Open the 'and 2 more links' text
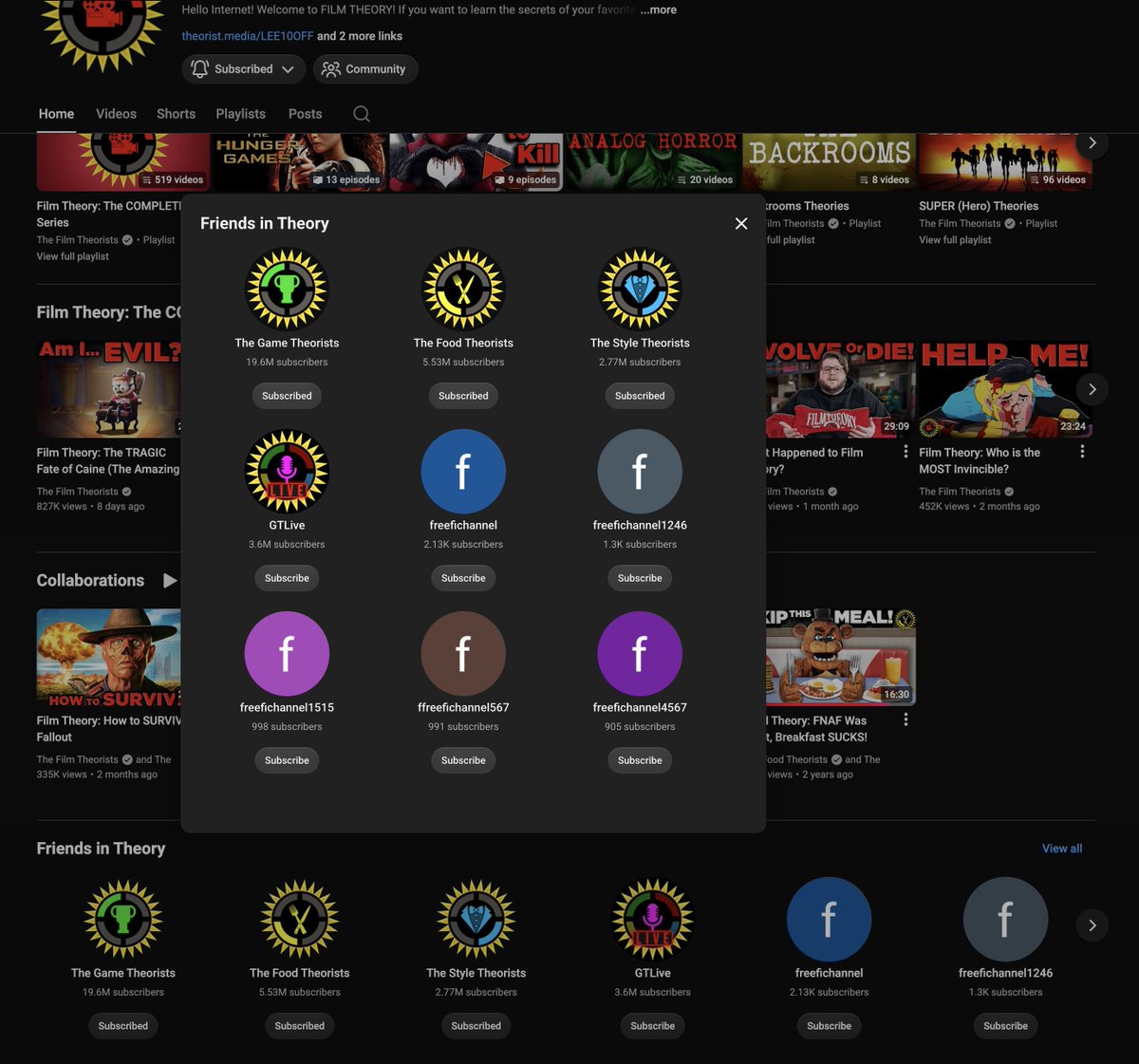Image resolution: width=1139 pixels, height=1064 pixels. 360,36
